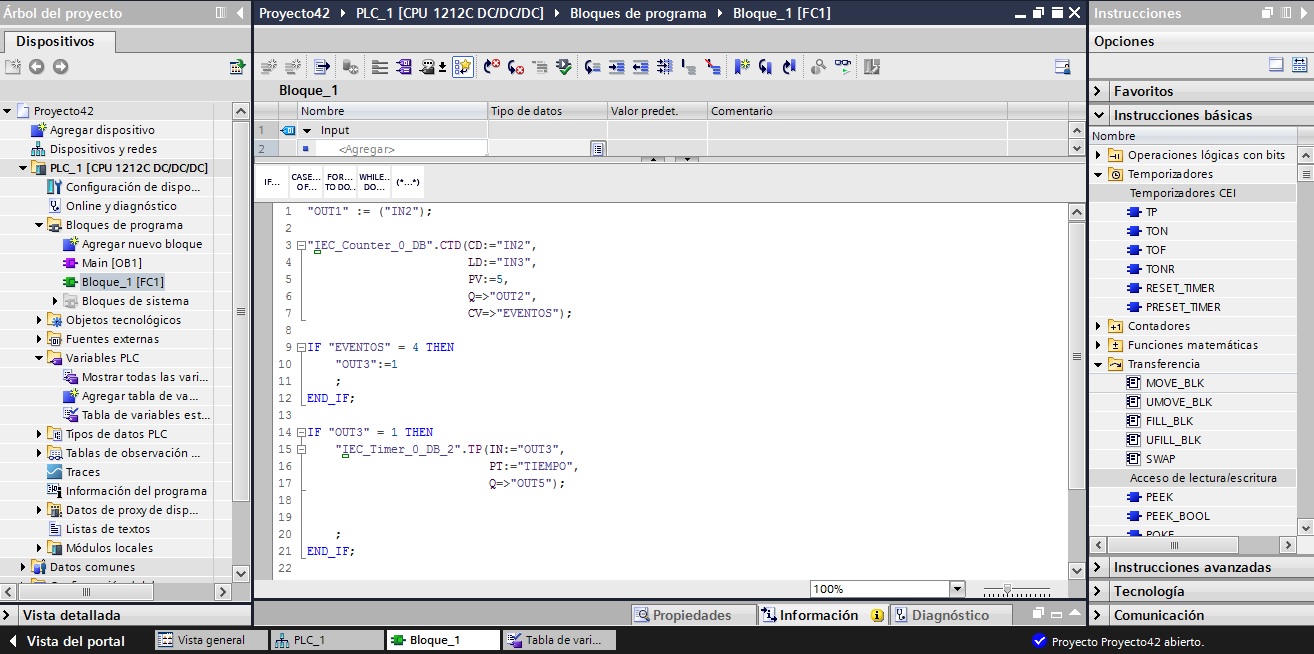1314x654 pixels.
Task: Click the Información del programa icon
Action: click(55, 491)
